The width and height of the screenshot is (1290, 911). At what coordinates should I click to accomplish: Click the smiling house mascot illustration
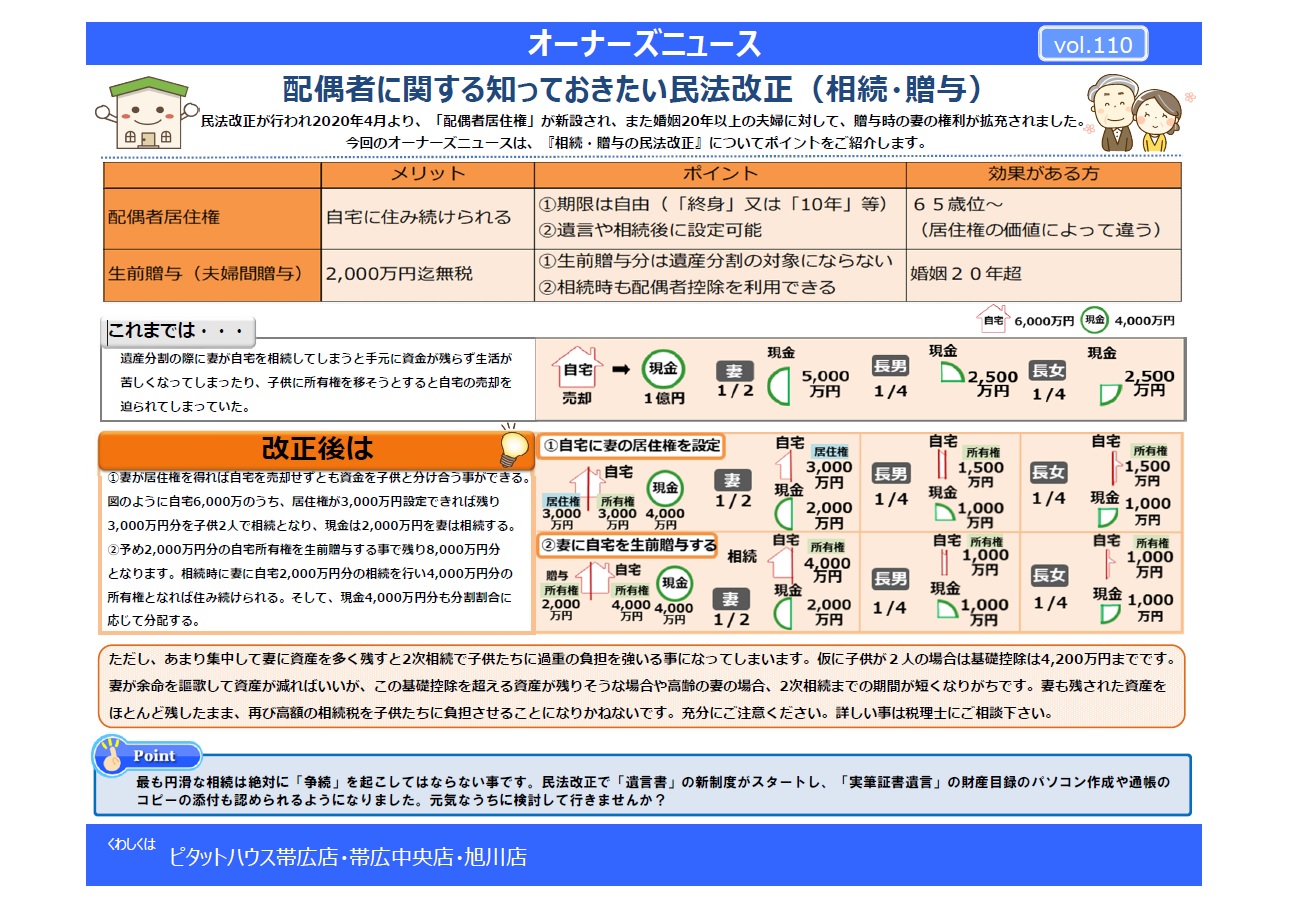coord(147,111)
